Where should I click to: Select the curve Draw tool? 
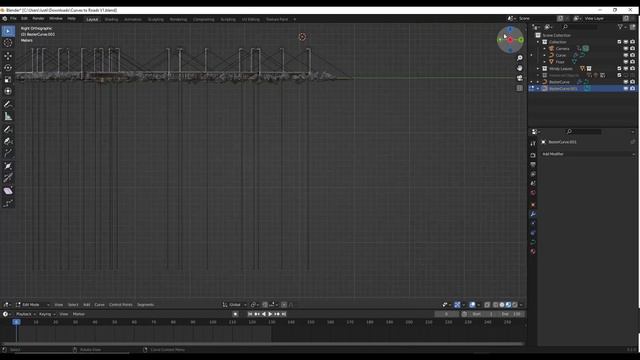tap(8, 129)
